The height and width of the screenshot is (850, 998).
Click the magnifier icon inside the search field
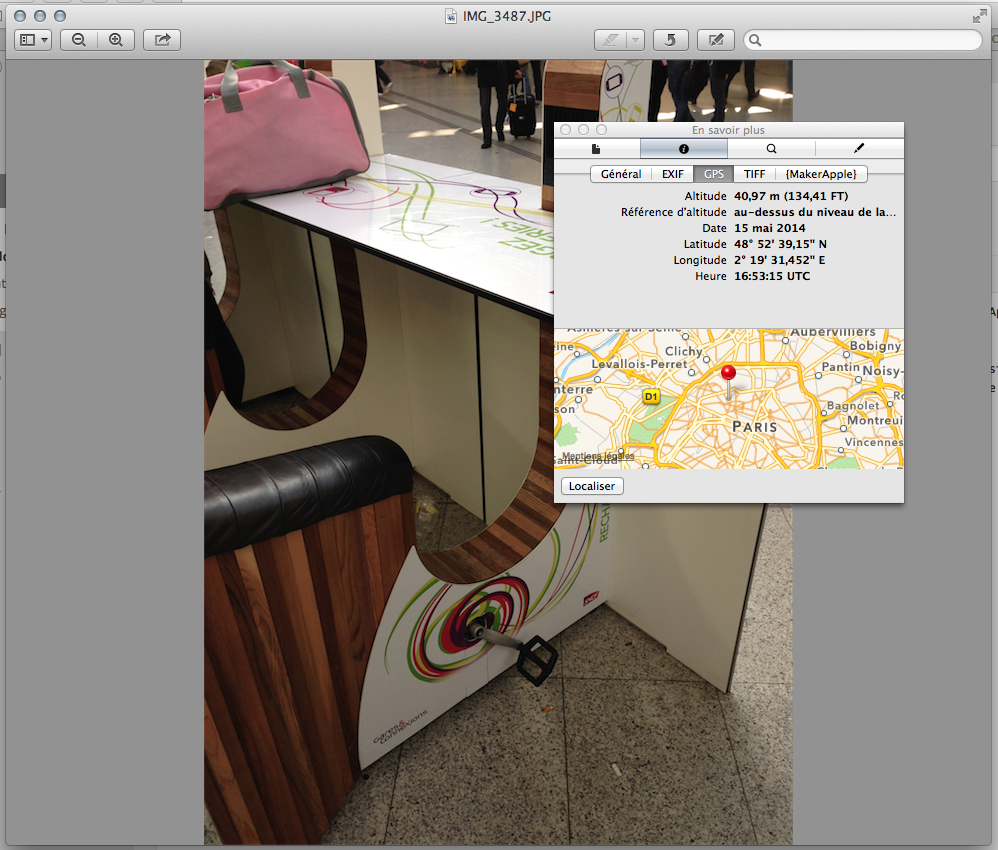coord(755,41)
